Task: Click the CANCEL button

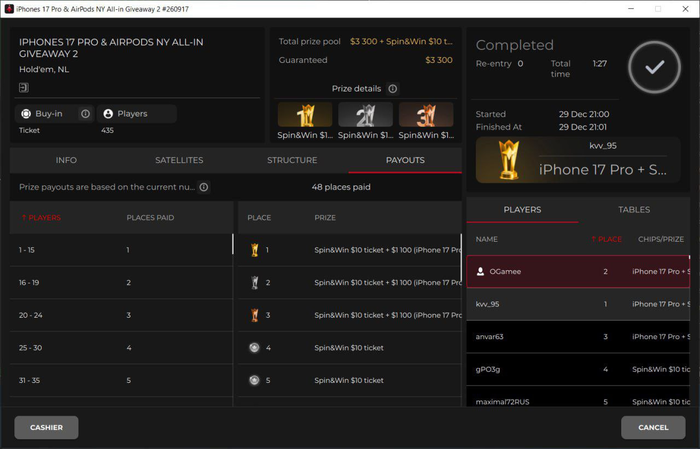Action: point(653,428)
